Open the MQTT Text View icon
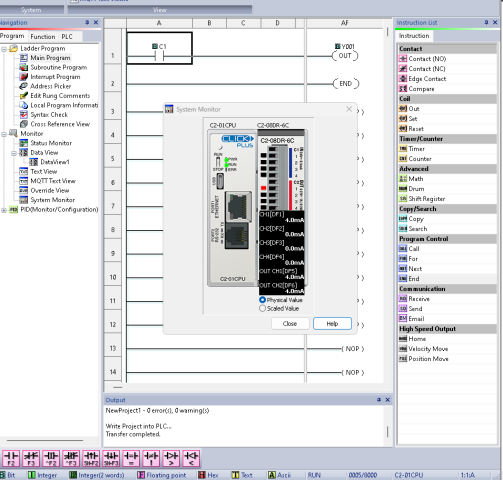Viewport: 503px width, 480px height. coord(24,181)
